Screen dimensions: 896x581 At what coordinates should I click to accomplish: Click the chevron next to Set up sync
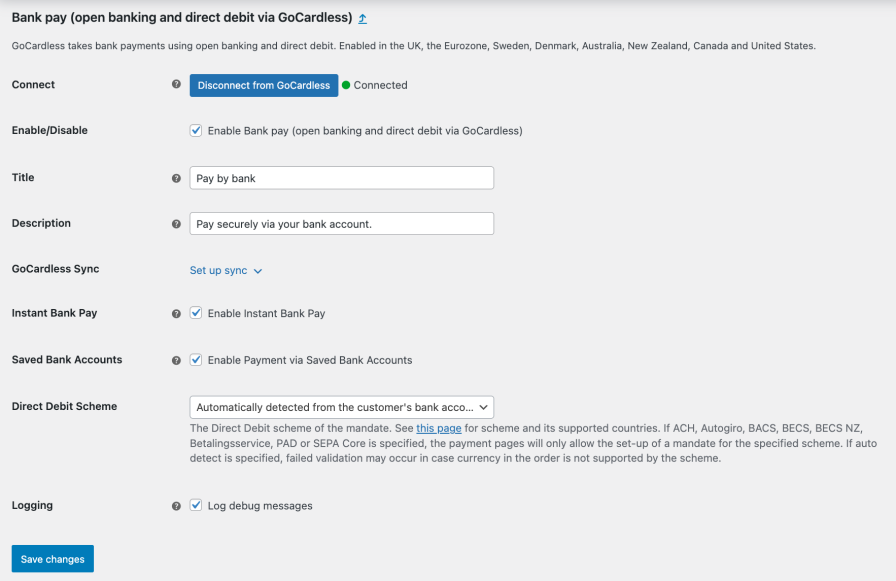[x=258, y=271]
